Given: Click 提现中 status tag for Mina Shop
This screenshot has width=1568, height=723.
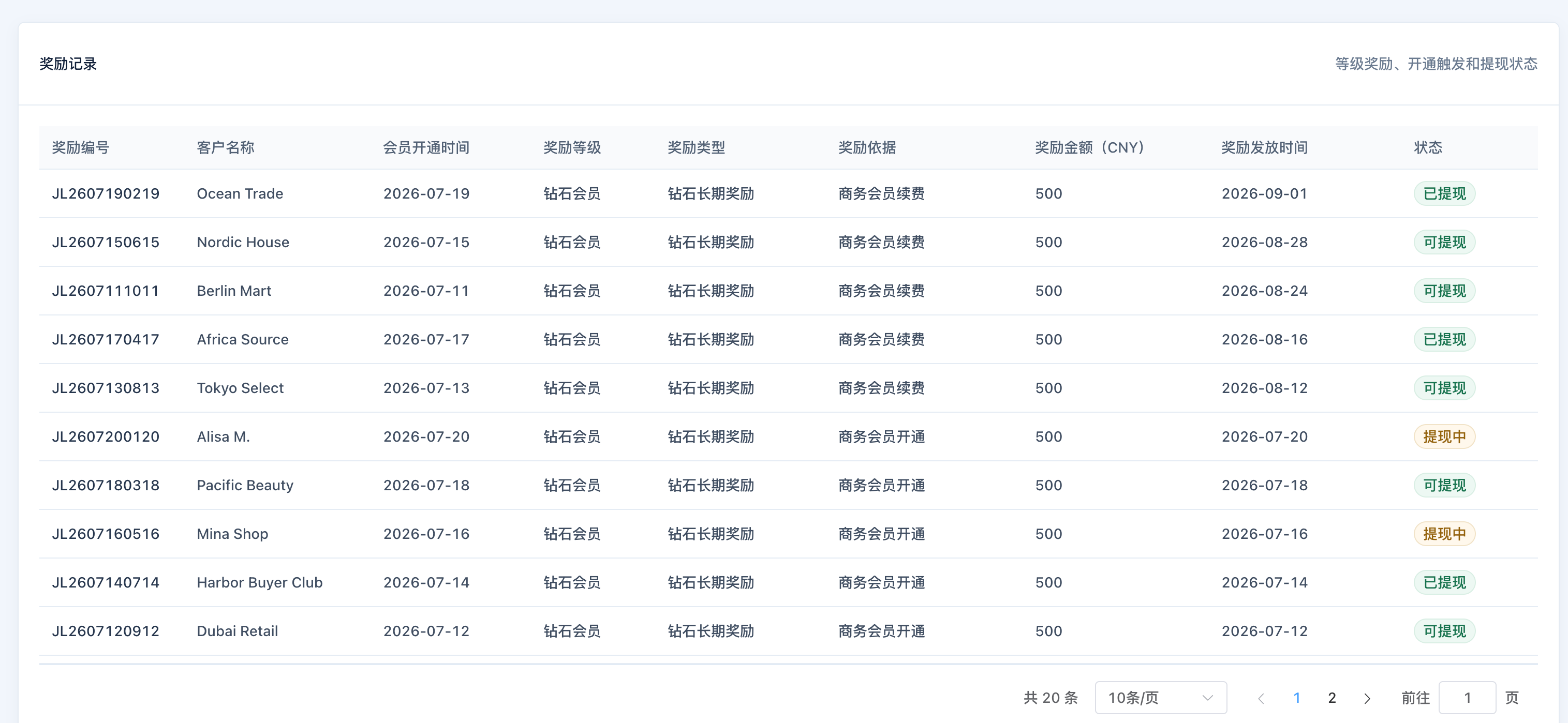Looking at the screenshot, I should tap(1444, 534).
